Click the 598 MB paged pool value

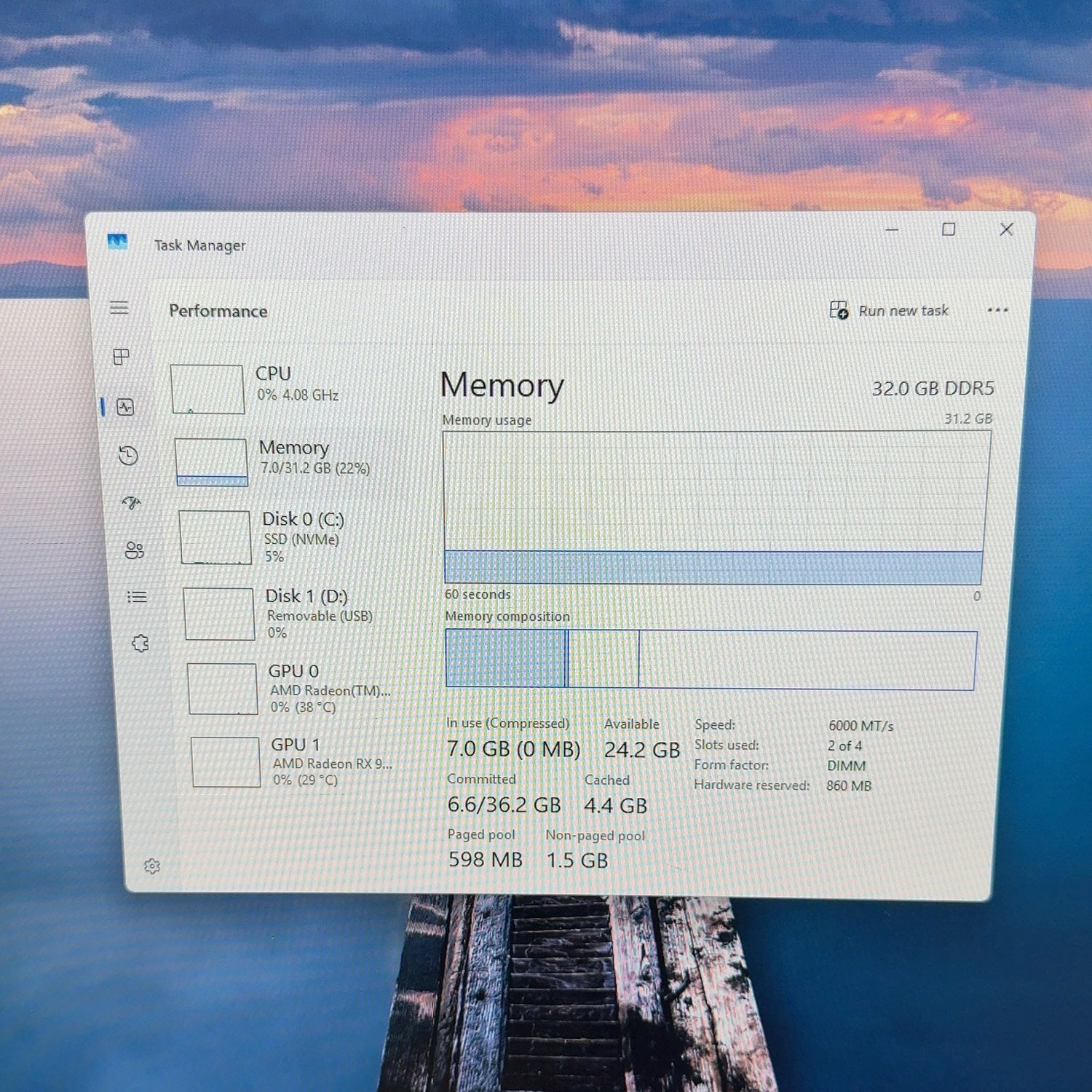click(x=485, y=860)
